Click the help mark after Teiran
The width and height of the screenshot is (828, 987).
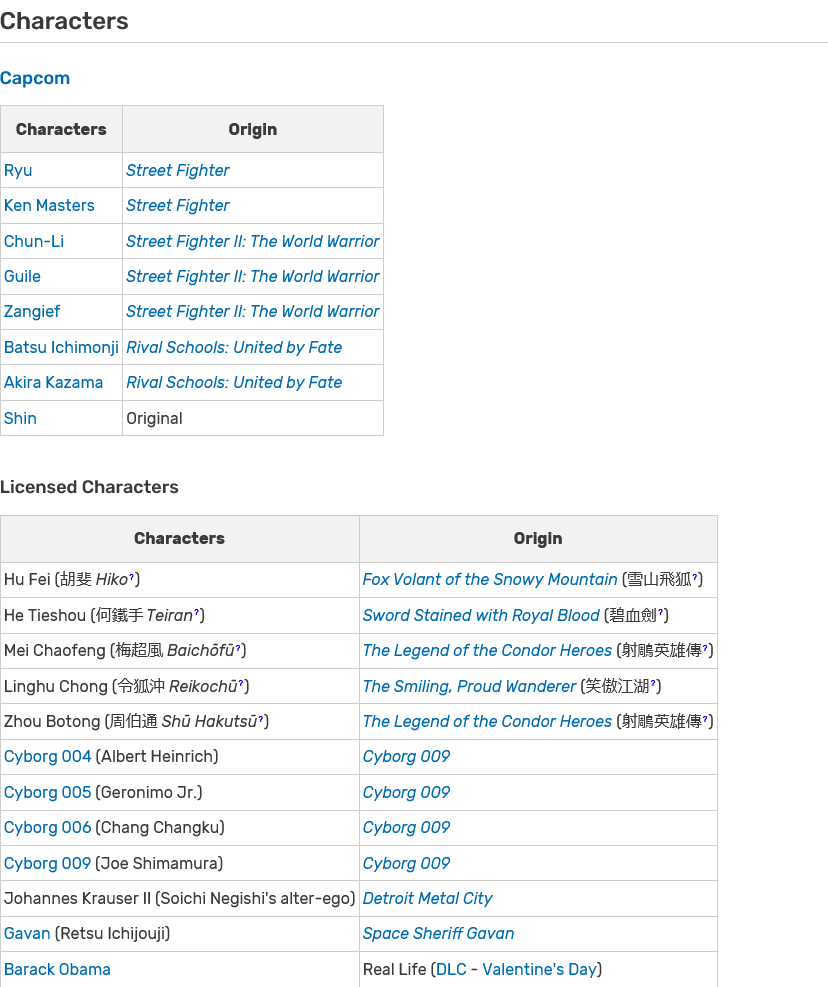pyautogui.click(x=196, y=612)
